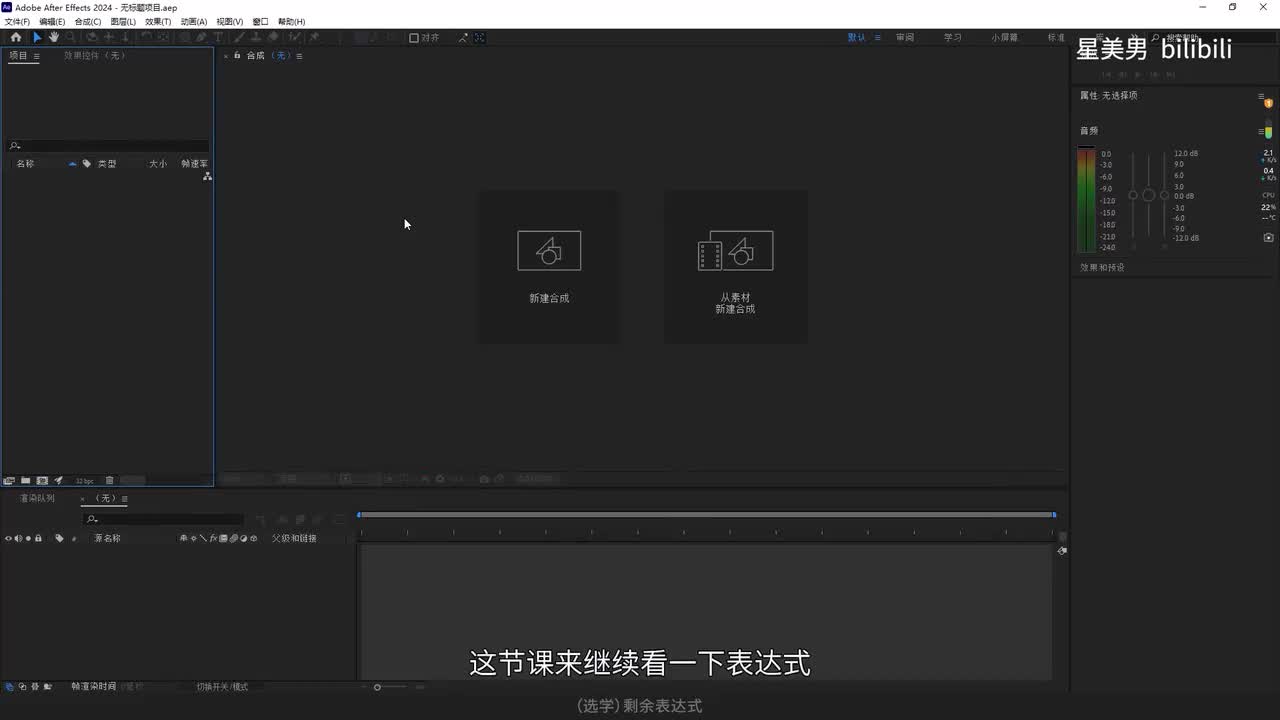Click Interpret Footage icon in Project panel
This screenshot has width=1280, height=720.
[9, 480]
